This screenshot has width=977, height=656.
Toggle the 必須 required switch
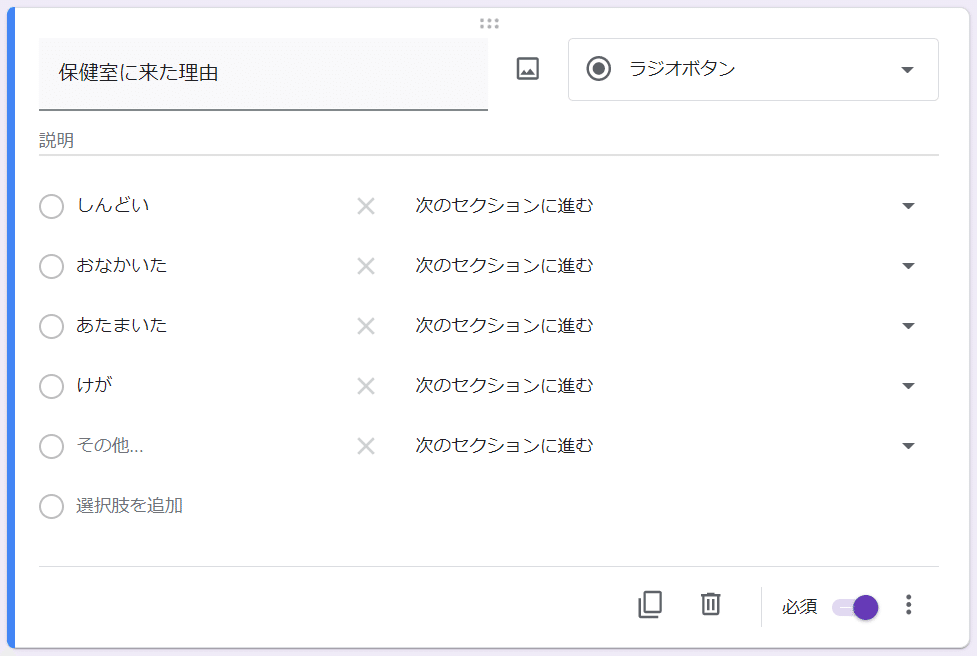click(x=856, y=607)
